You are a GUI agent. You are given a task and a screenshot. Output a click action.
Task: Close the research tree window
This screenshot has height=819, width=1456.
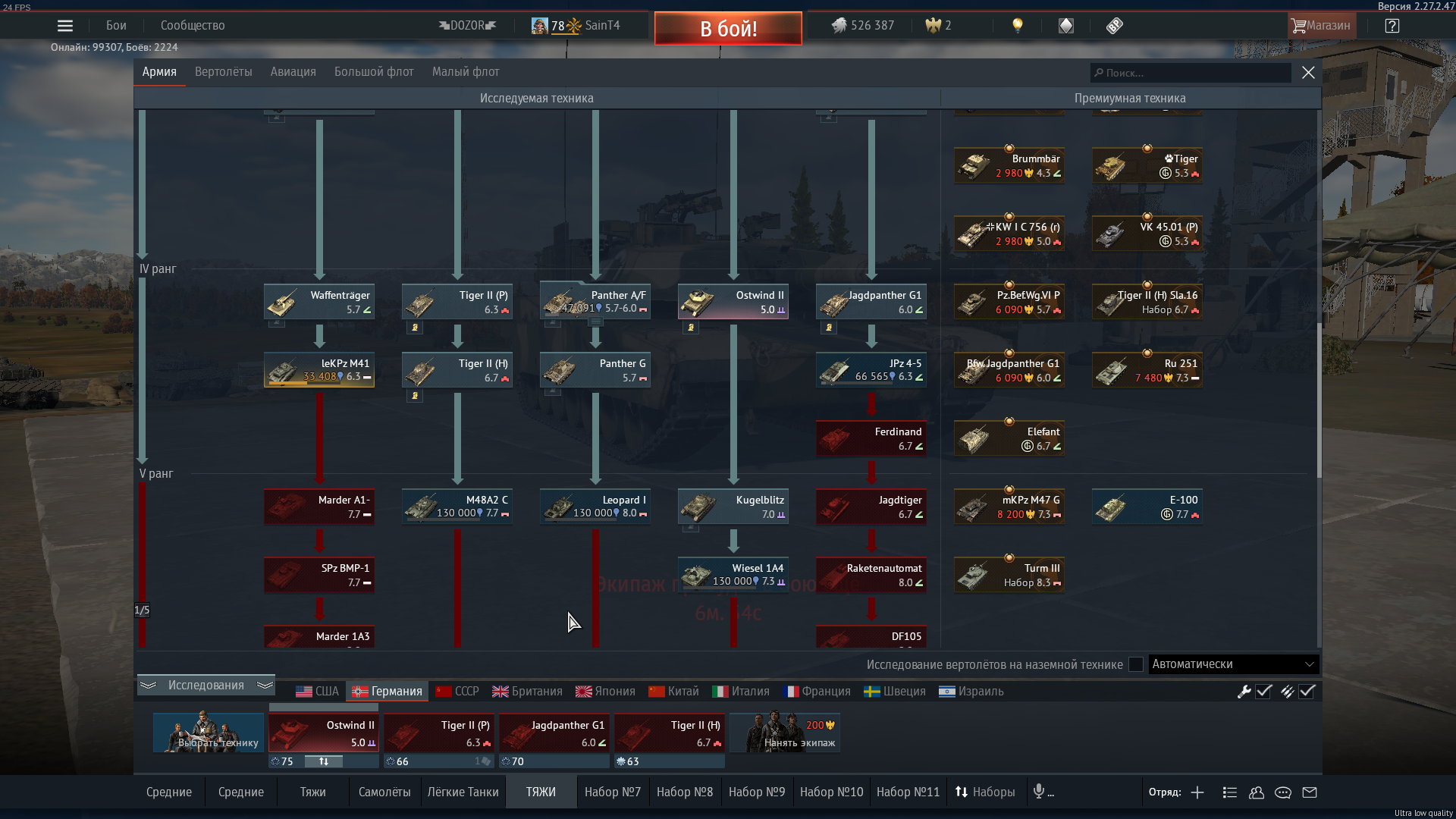[1308, 73]
